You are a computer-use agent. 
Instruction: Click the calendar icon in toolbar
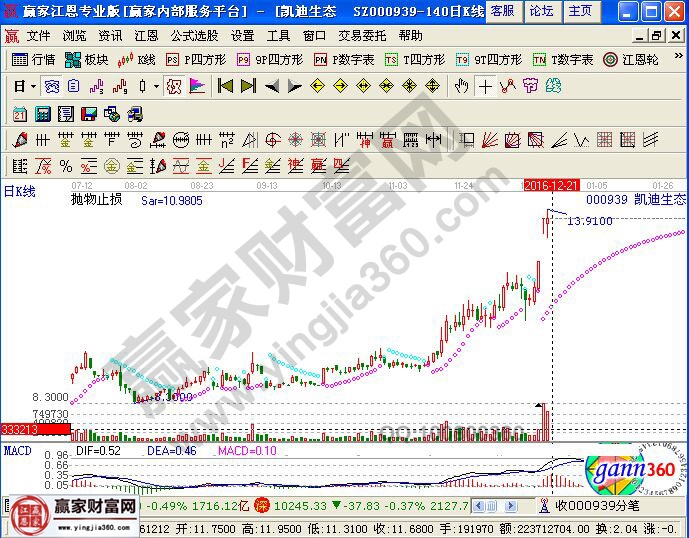pyautogui.click(x=20, y=113)
